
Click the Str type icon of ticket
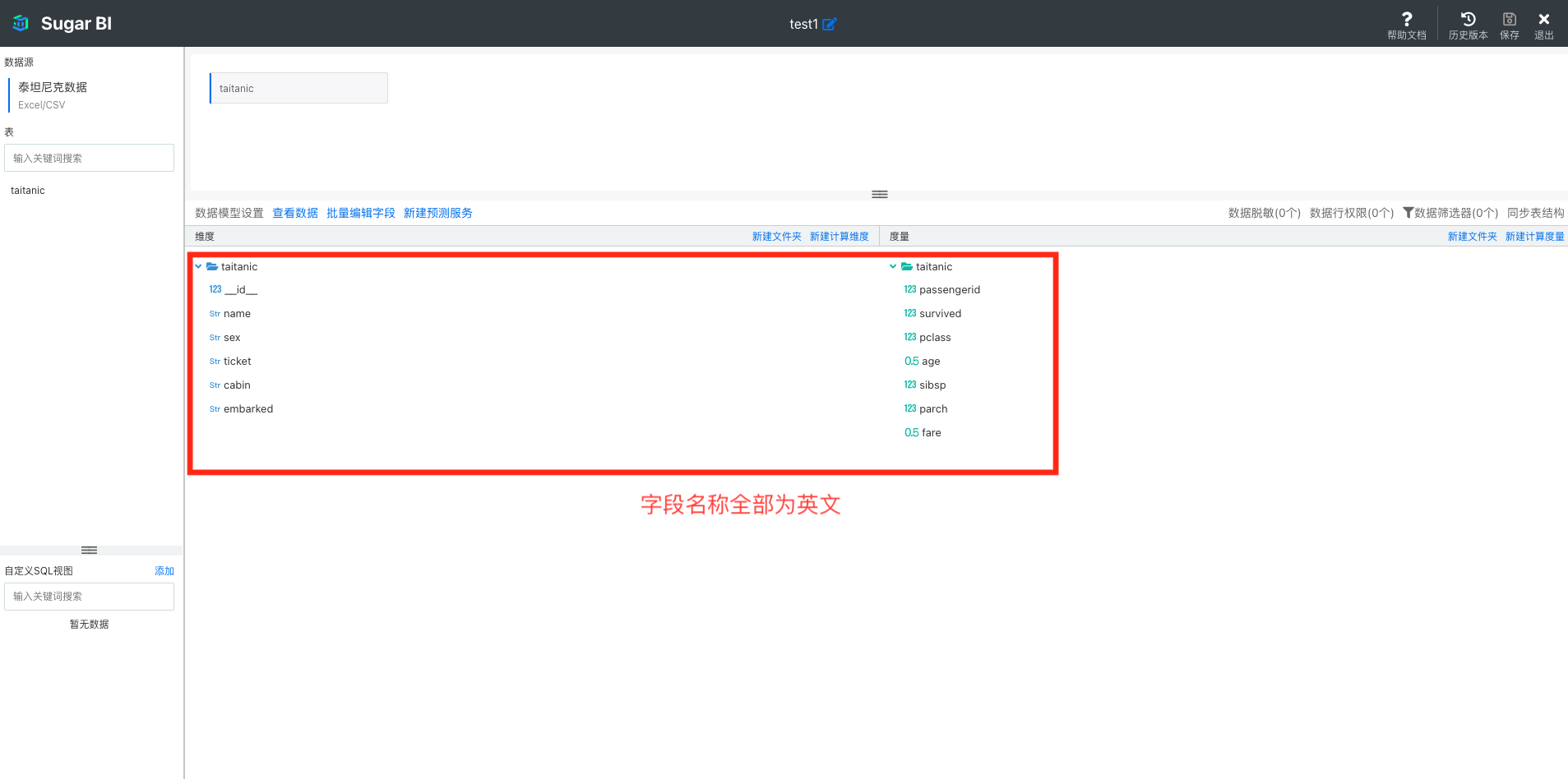215,362
